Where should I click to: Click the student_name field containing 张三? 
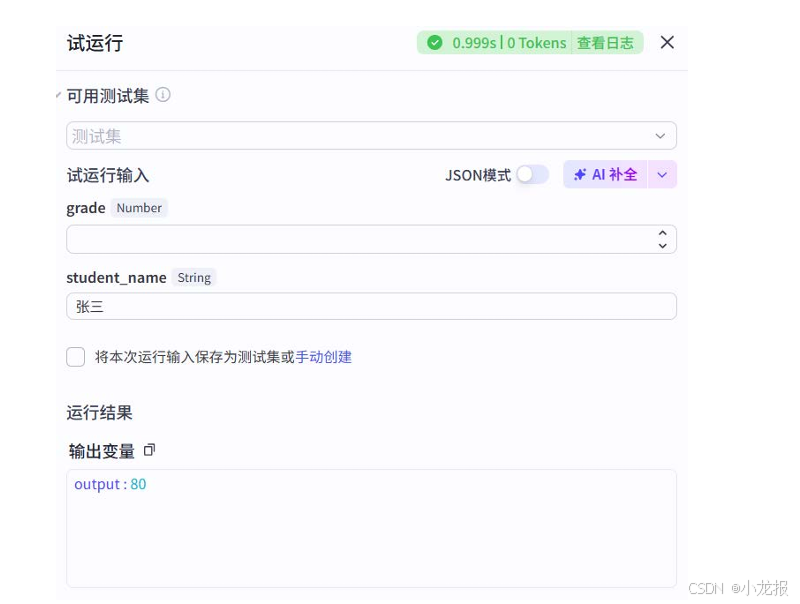point(370,306)
